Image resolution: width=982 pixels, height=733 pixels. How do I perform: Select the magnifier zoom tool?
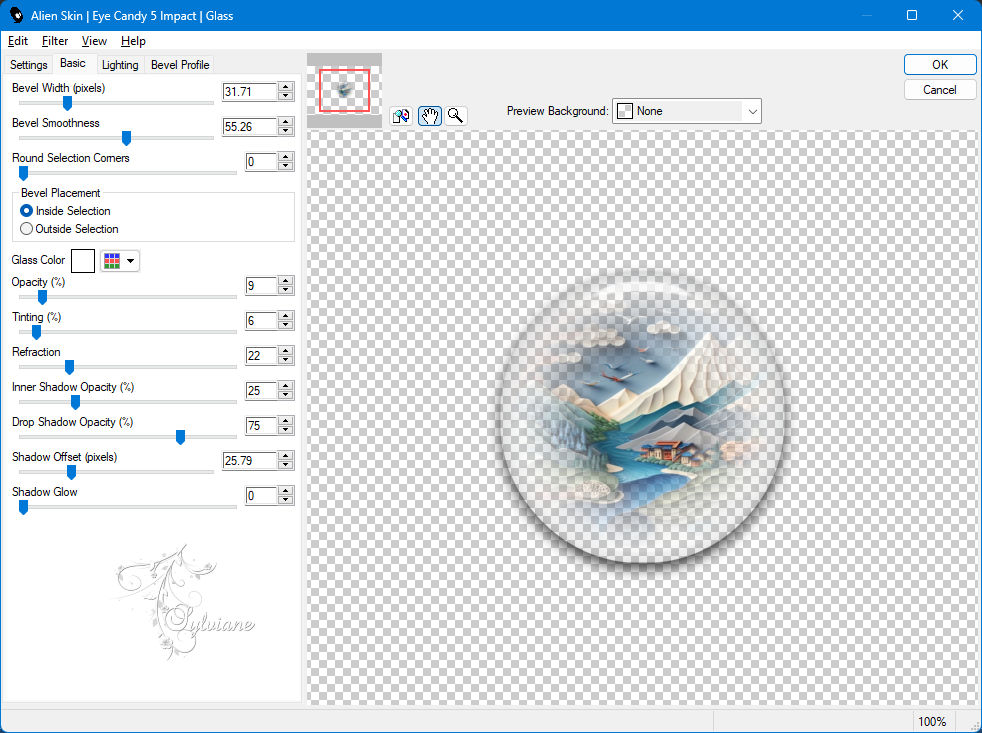tap(456, 116)
